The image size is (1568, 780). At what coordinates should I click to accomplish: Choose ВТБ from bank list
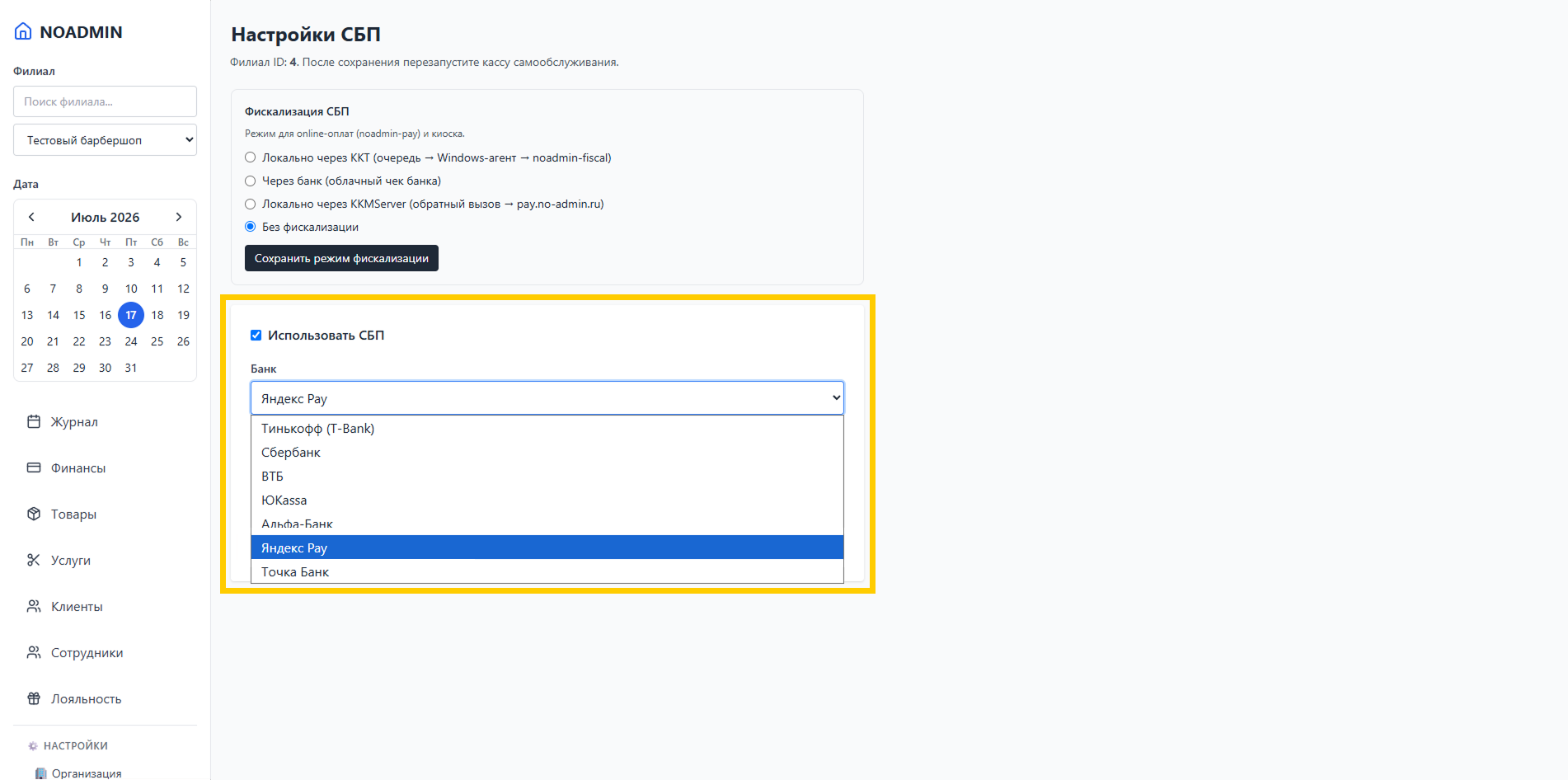[x=547, y=476]
